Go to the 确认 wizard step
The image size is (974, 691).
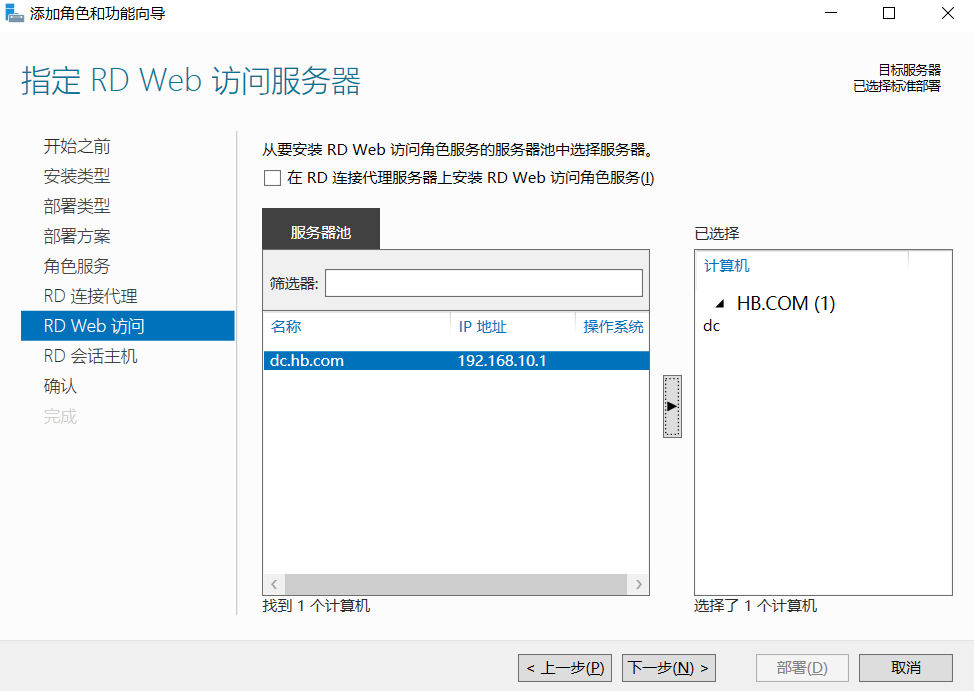60,386
